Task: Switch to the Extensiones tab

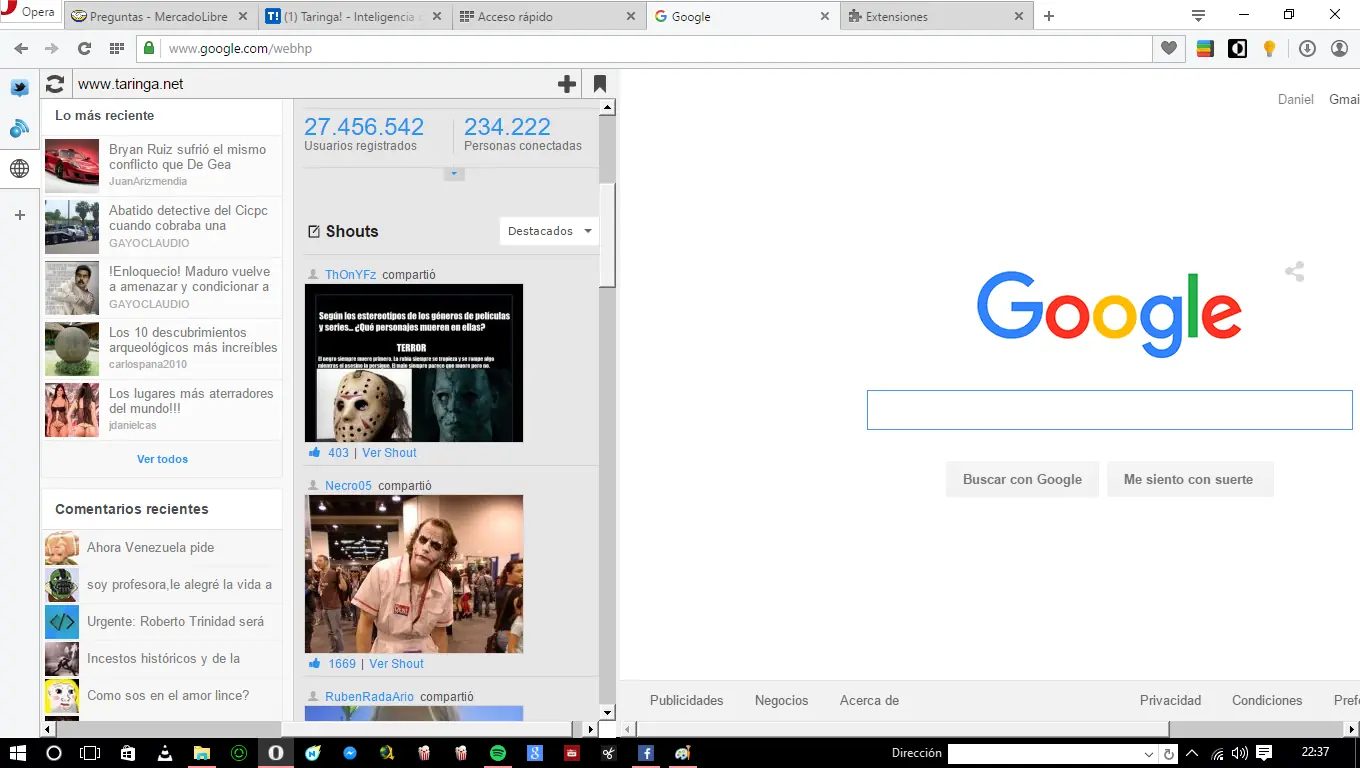Action: tap(936, 16)
